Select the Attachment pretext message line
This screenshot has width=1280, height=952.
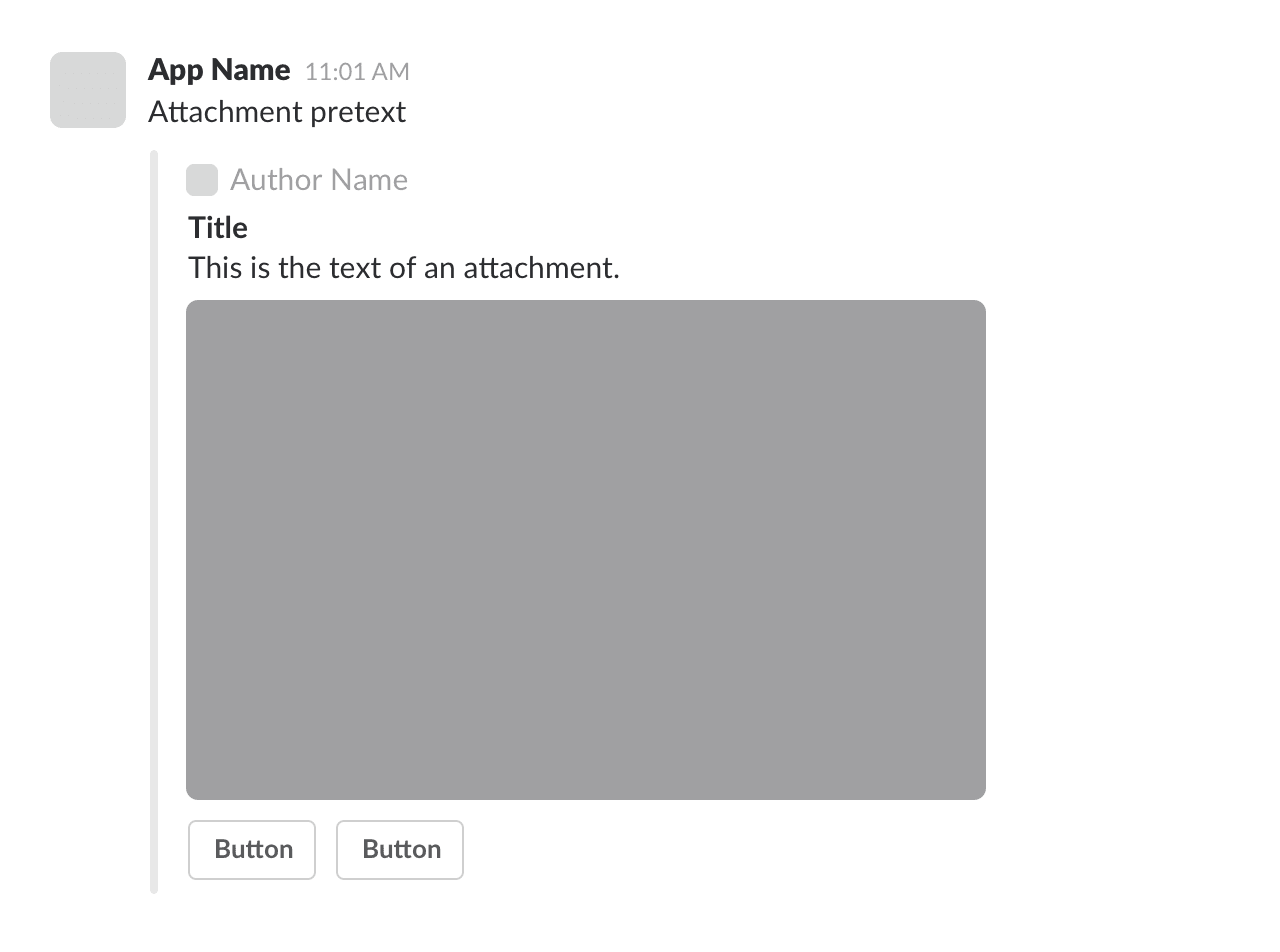click(277, 112)
